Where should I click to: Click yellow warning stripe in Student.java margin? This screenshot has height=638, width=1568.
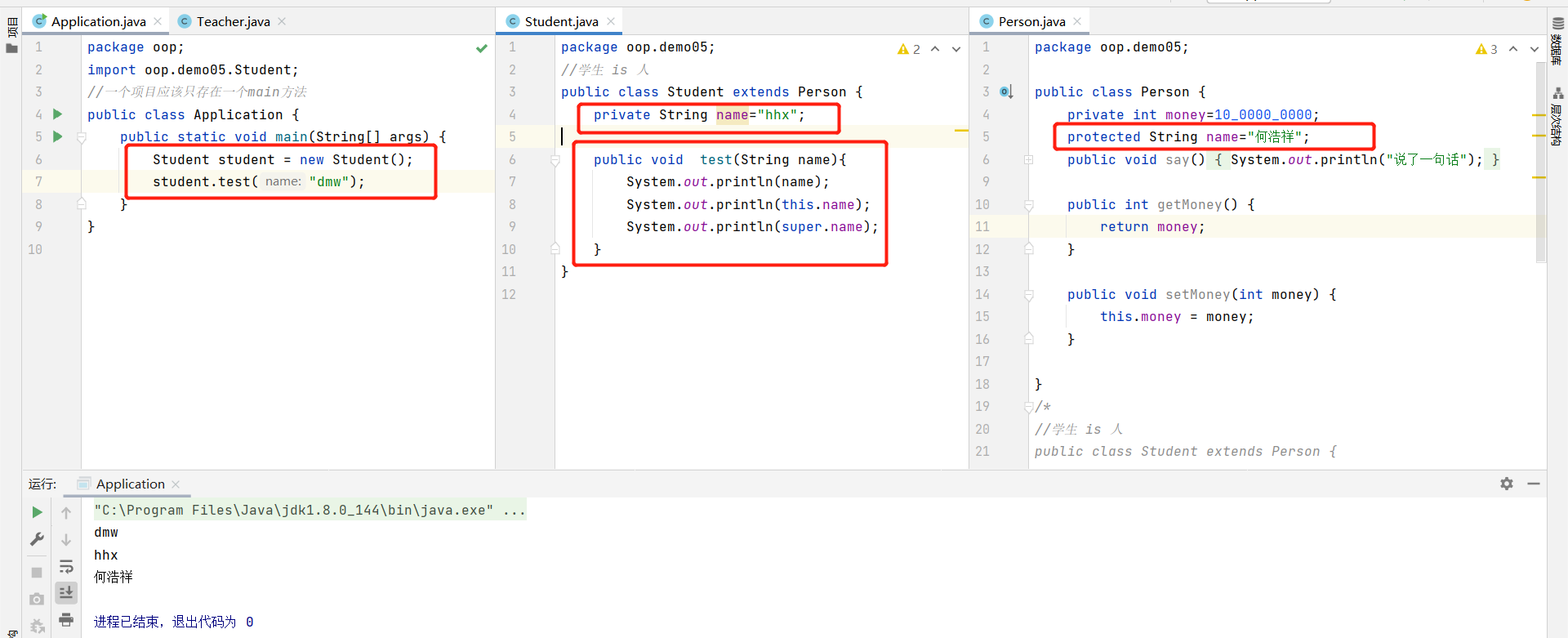coord(961,131)
